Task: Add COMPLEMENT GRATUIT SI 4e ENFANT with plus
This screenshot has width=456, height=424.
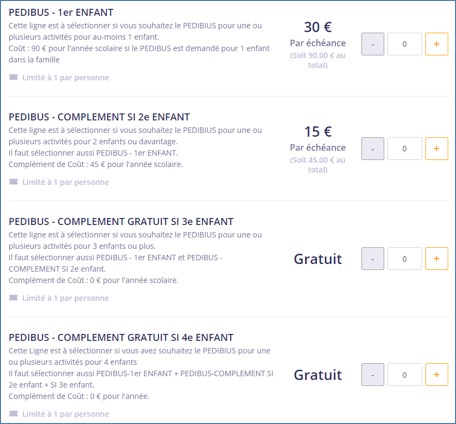Action: 436,375
